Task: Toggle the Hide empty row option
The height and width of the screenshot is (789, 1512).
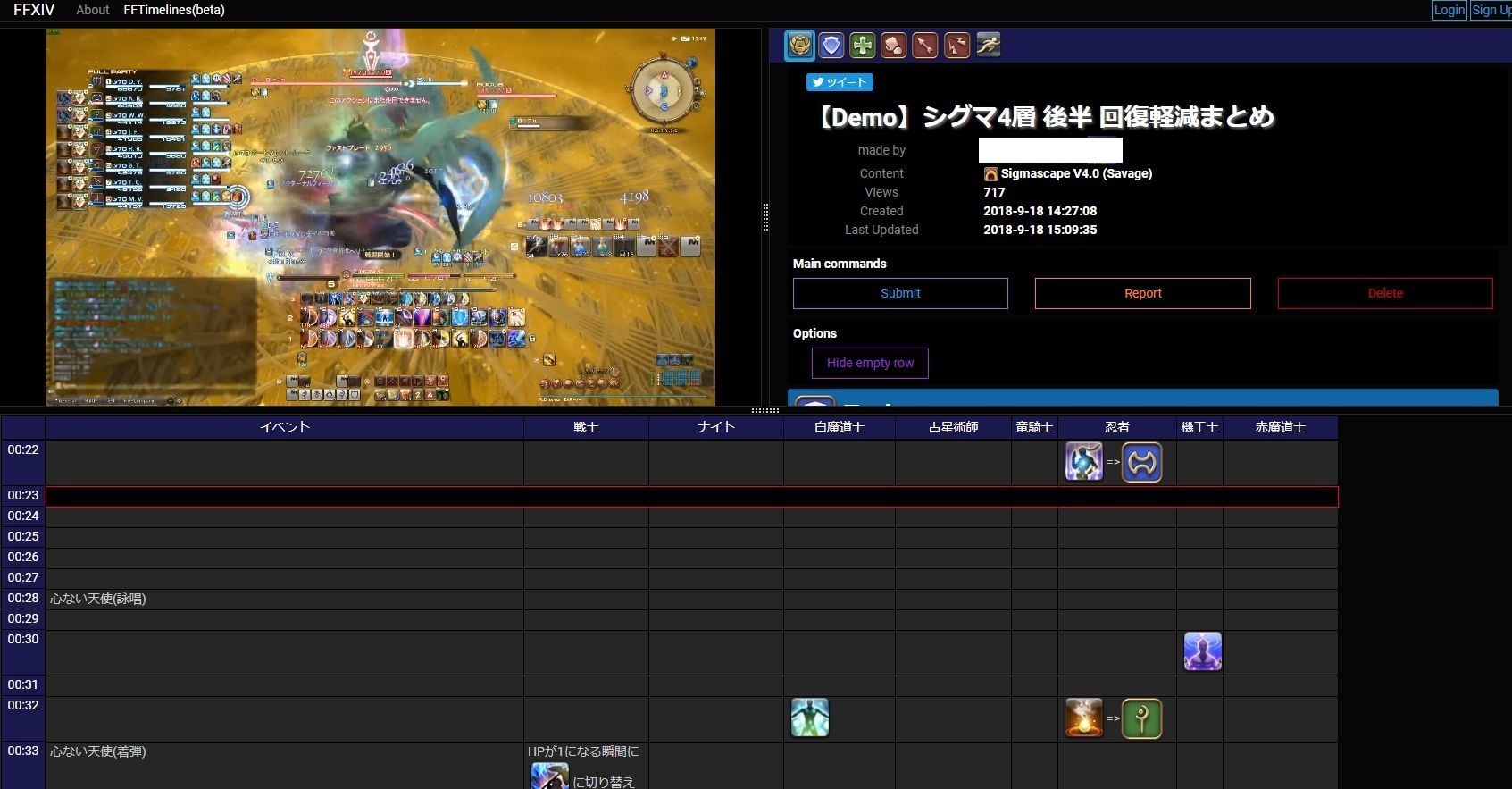Action: [870, 363]
